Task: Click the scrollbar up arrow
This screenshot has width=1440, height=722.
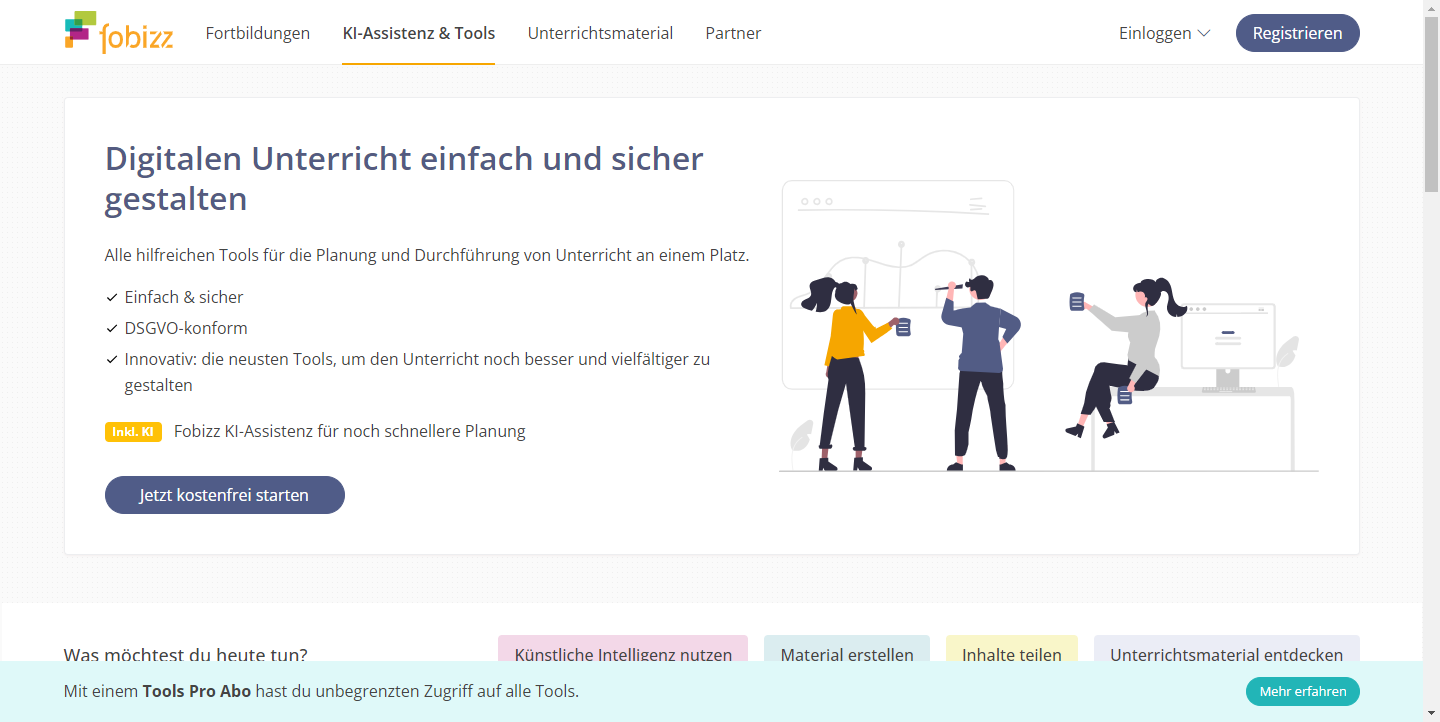Action: click(x=1431, y=8)
